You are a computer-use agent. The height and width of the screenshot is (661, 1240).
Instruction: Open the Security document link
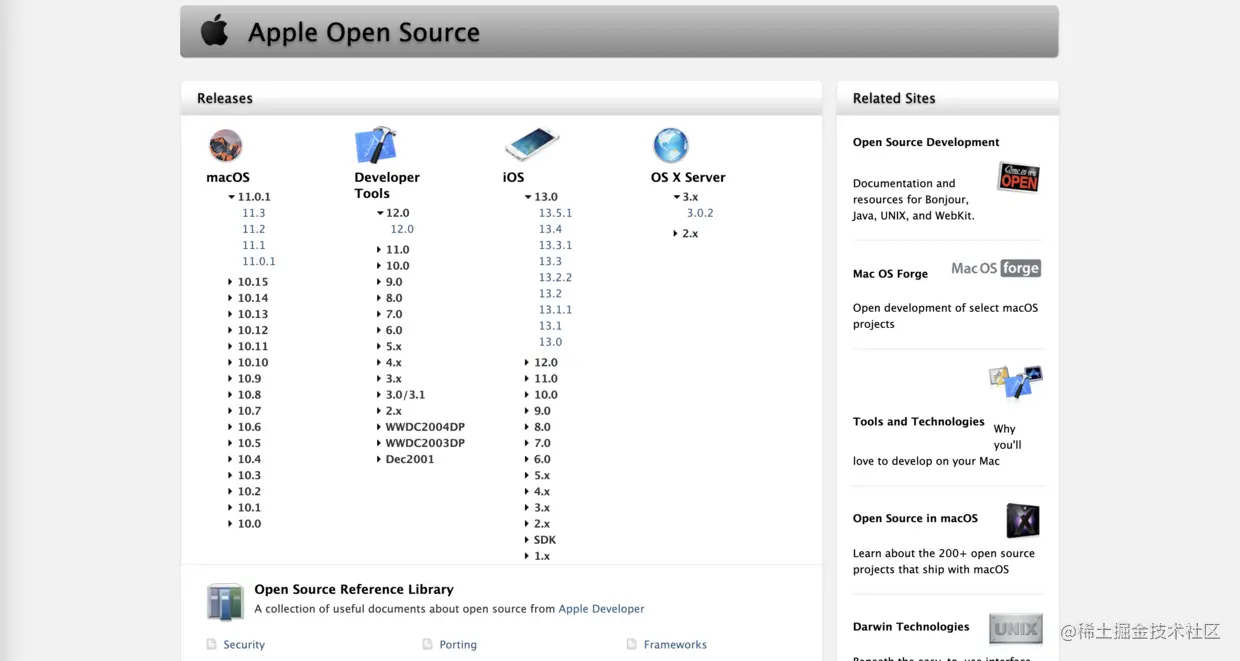[244, 645]
